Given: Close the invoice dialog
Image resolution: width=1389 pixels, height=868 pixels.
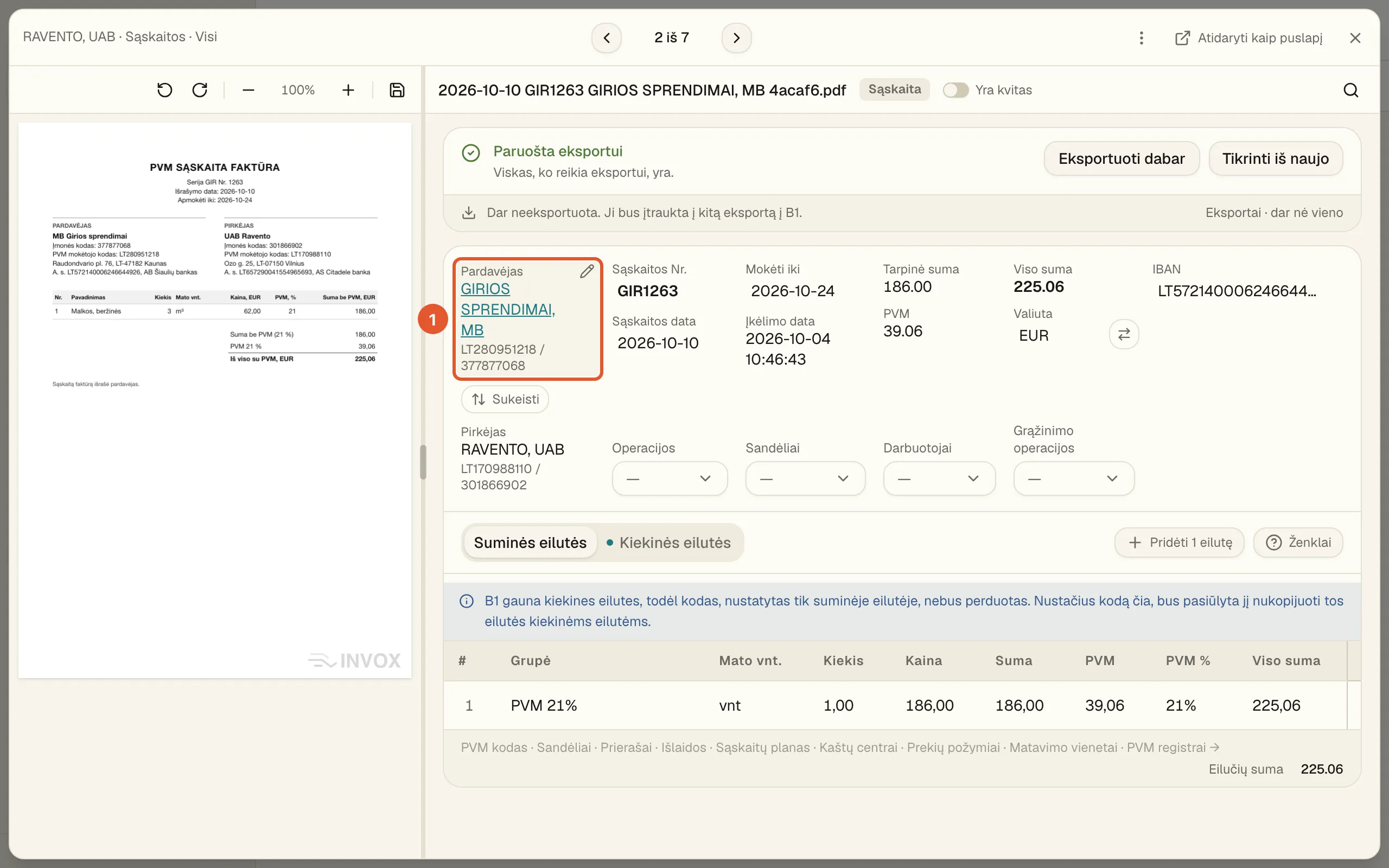Looking at the screenshot, I should click(1355, 38).
